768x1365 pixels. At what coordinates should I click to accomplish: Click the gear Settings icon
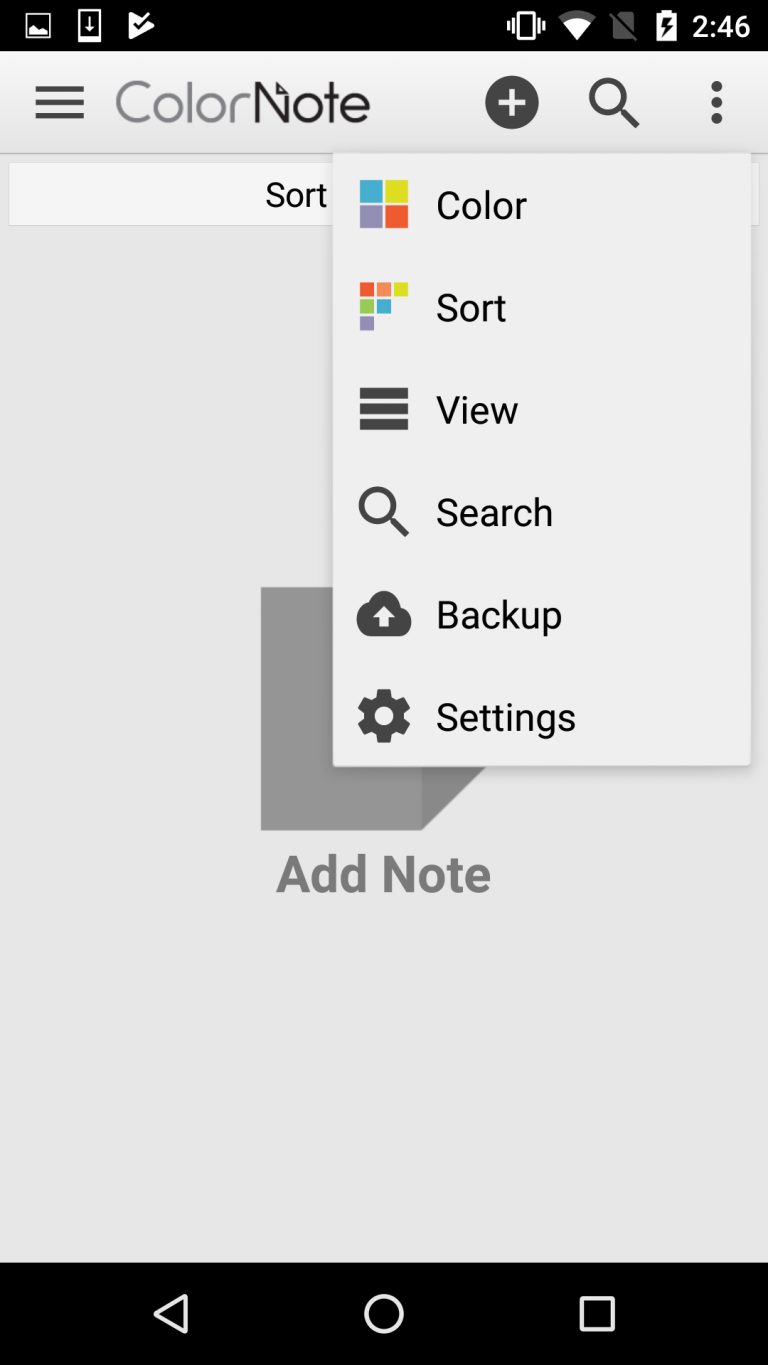coord(384,716)
